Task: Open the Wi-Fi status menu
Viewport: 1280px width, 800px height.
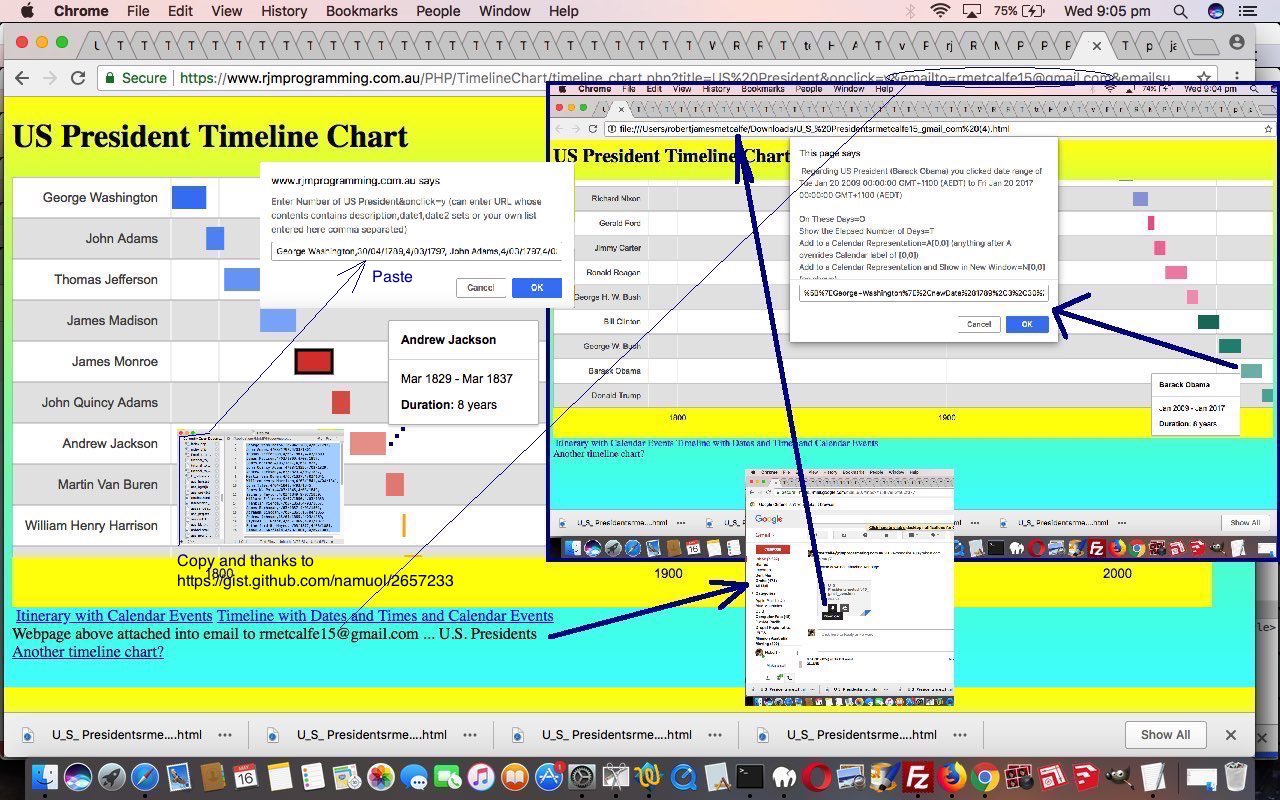Action: tap(939, 11)
